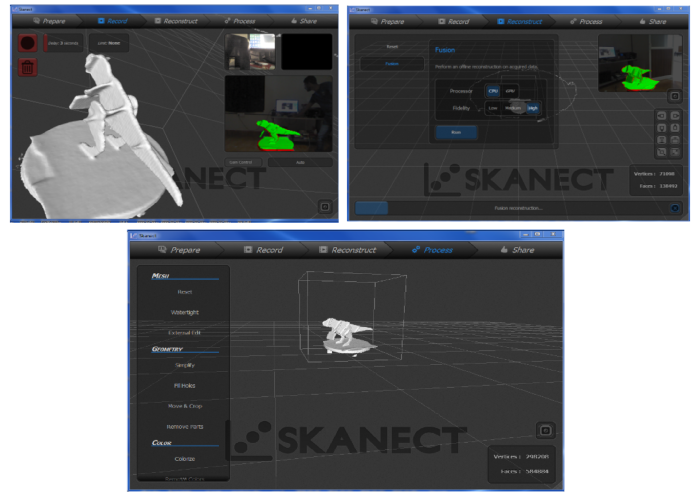Click the reset view icon under the Reconstruct thumbnail

click(x=675, y=96)
